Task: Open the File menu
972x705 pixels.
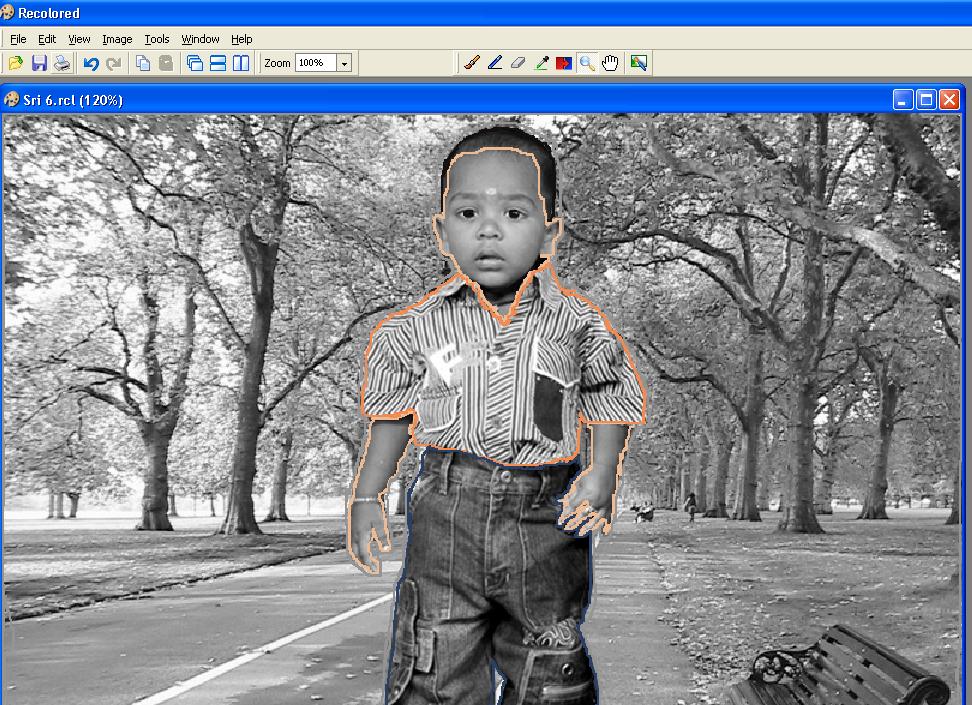Action: [18, 39]
